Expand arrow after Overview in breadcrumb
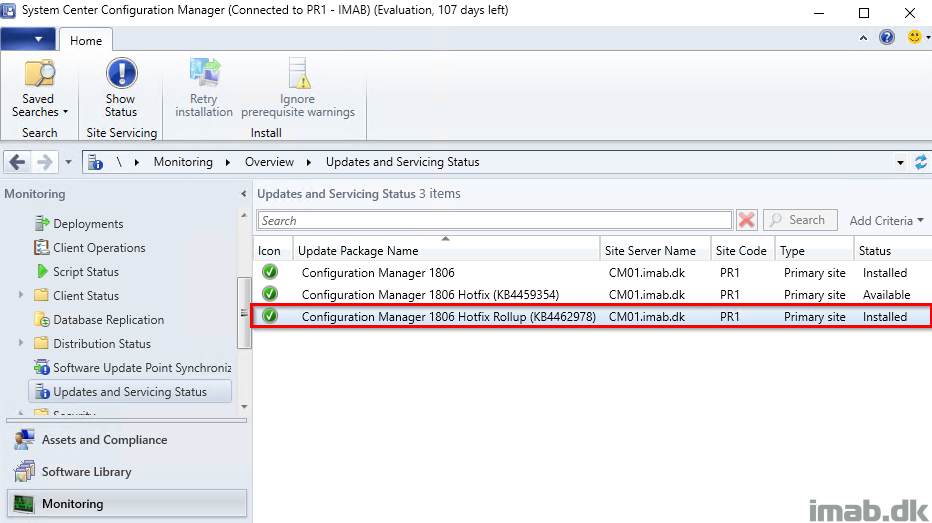This screenshot has height=523, width=932. (x=308, y=162)
